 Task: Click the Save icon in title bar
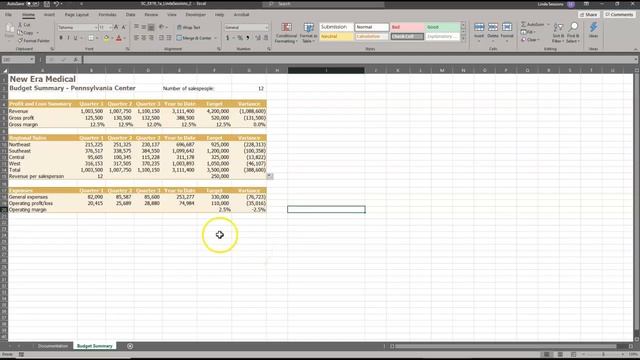click(47, 4)
